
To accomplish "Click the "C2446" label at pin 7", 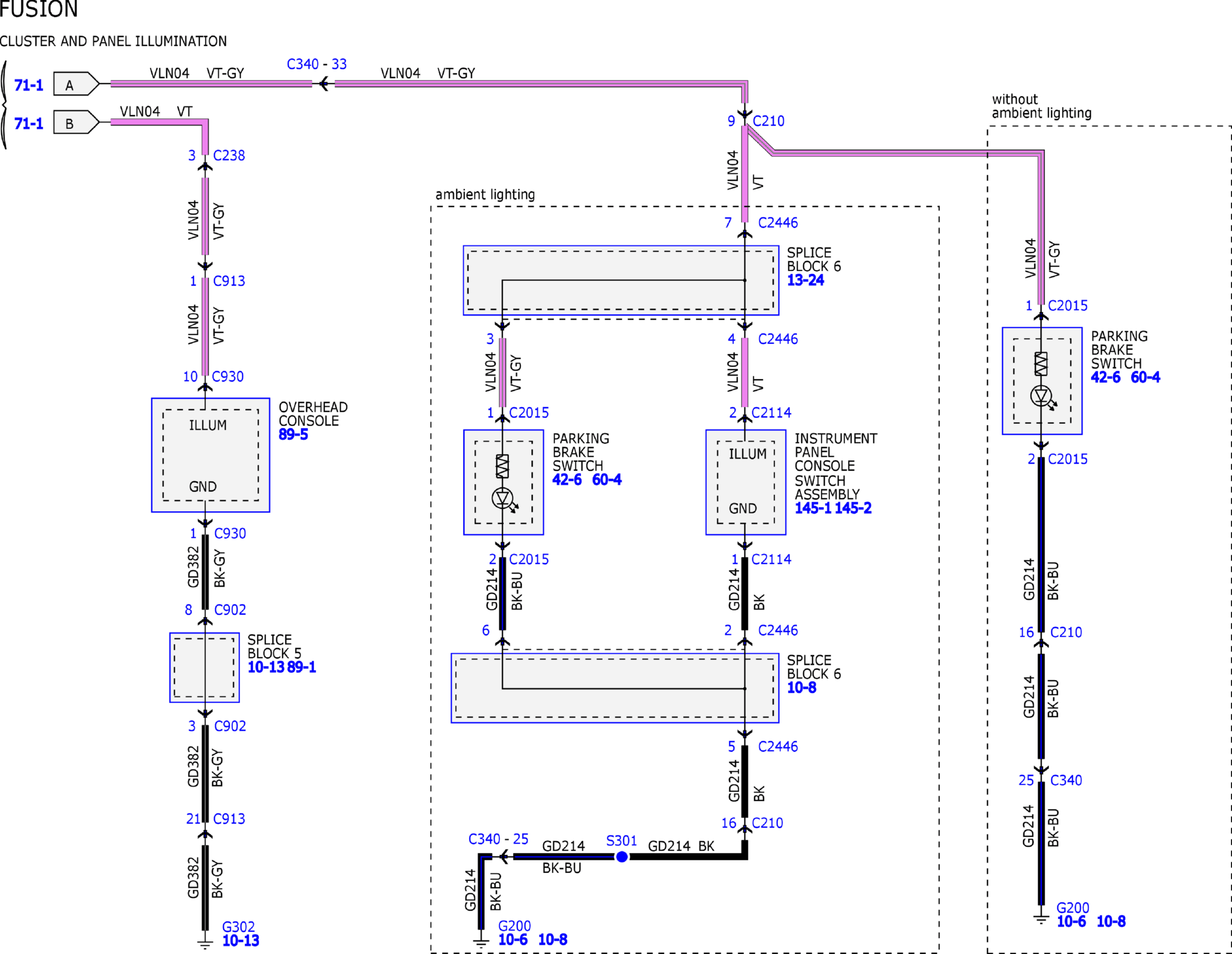I will click(778, 223).
